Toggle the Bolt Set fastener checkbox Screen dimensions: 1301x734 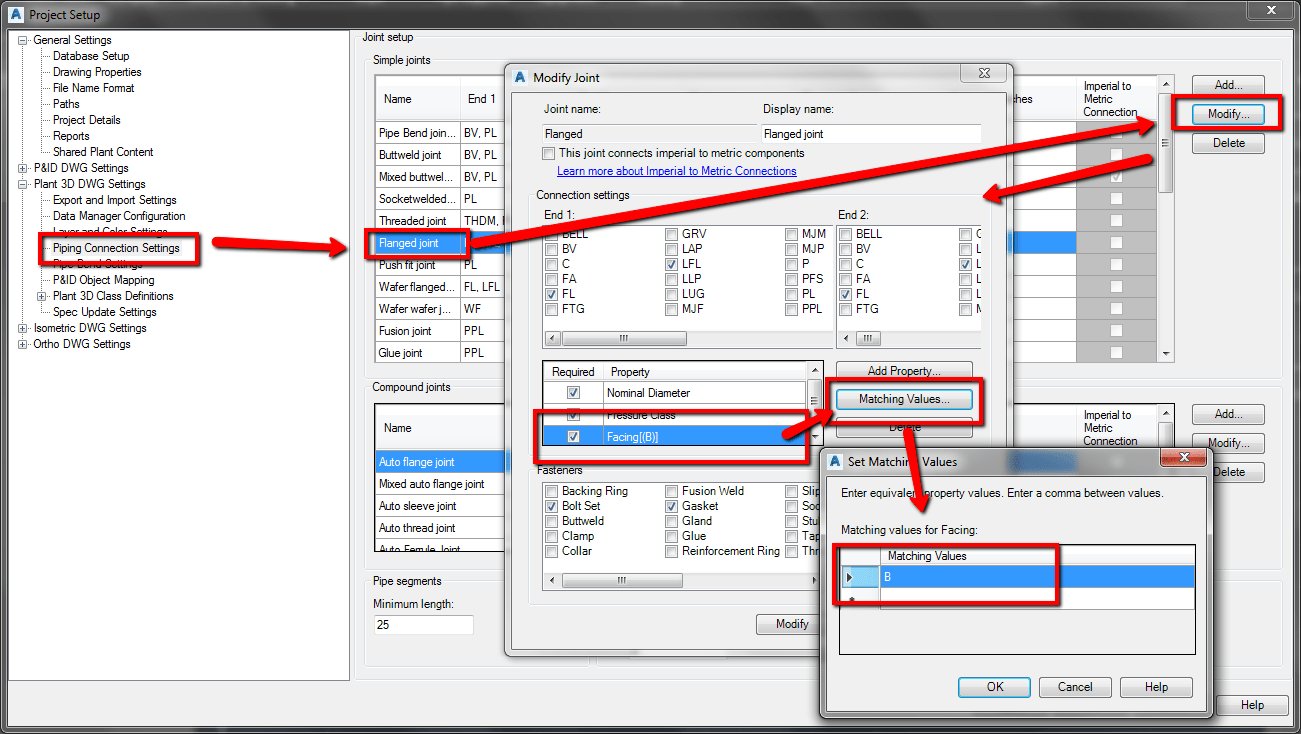pyautogui.click(x=551, y=506)
